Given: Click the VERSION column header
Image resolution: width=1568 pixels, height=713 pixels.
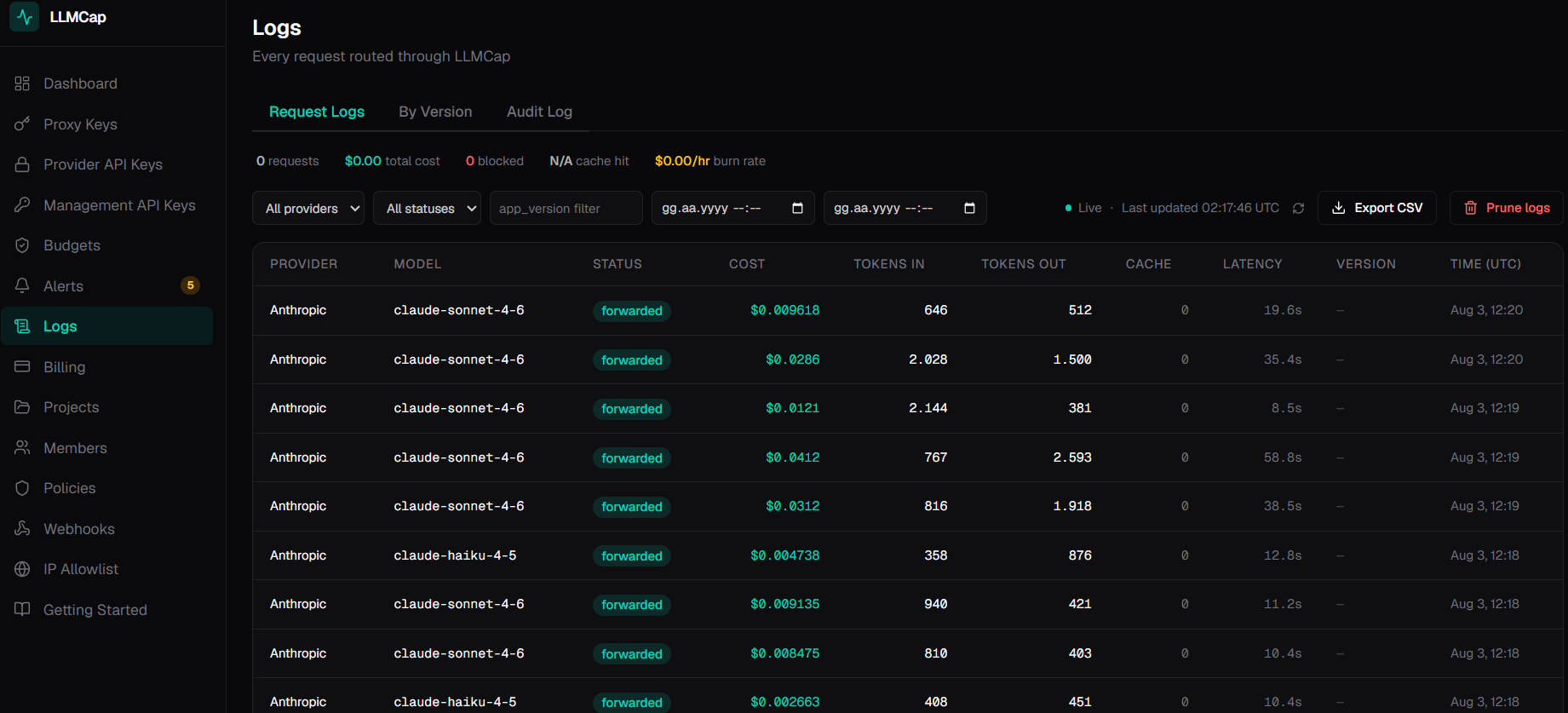Looking at the screenshot, I should pyautogui.click(x=1366, y=264).
